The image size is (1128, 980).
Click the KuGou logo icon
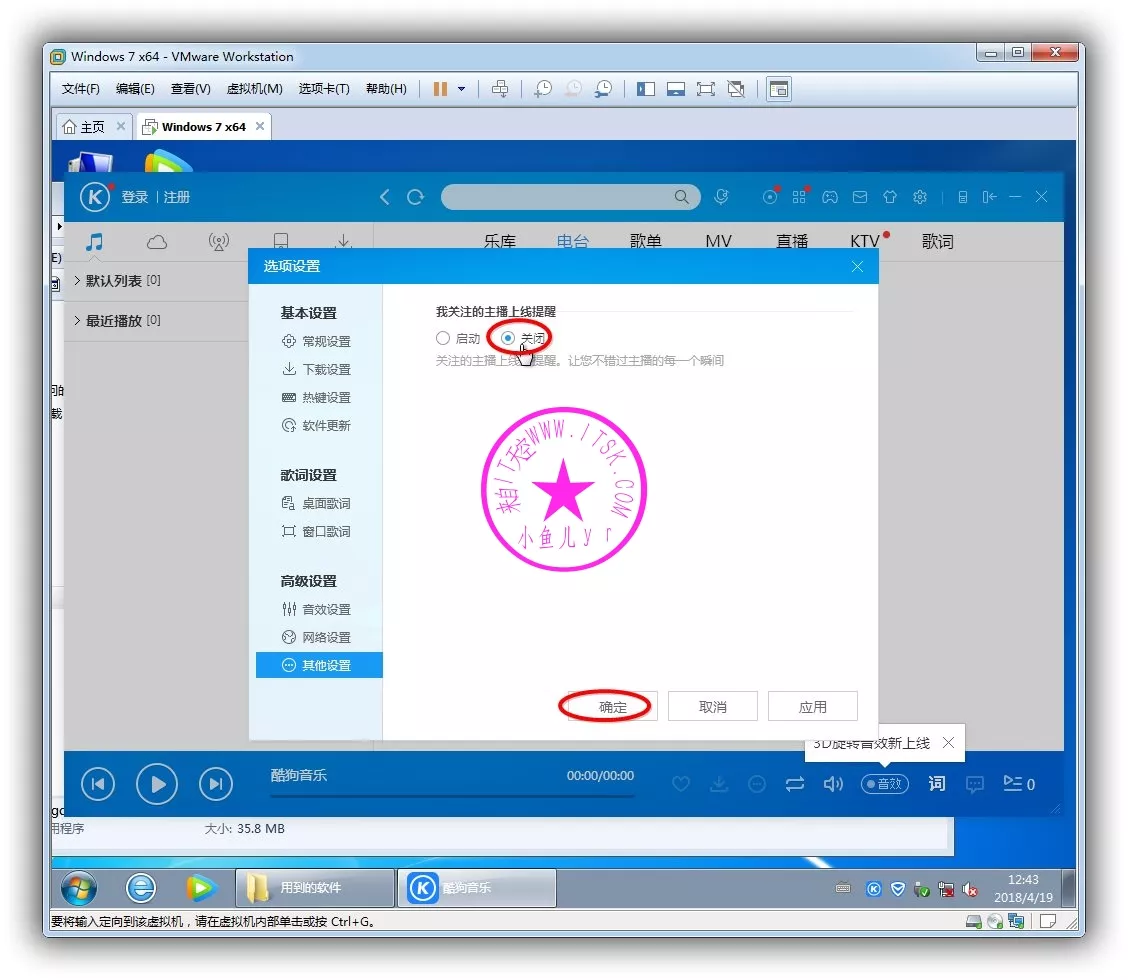(x=95, y=197)
